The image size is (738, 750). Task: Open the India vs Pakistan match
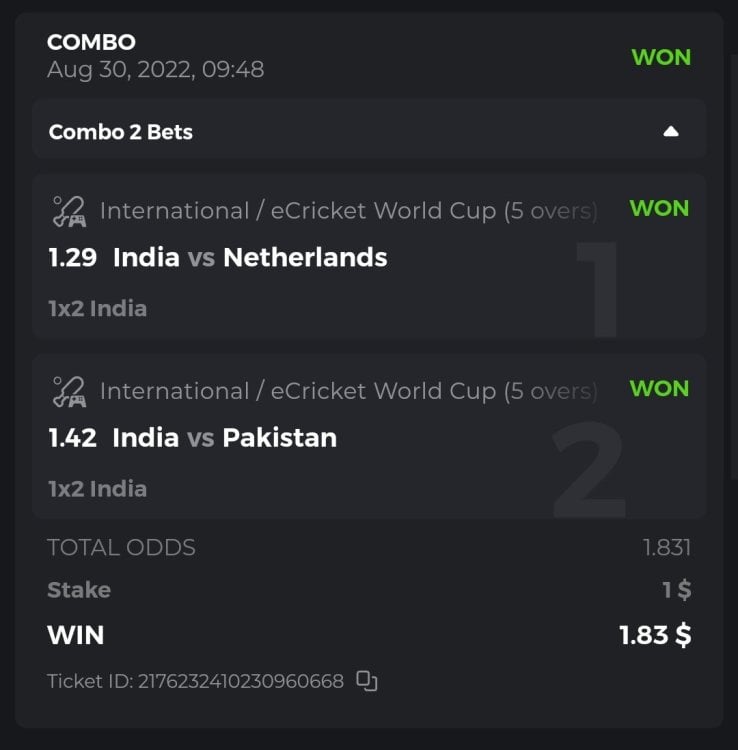[x=225, y=438]
